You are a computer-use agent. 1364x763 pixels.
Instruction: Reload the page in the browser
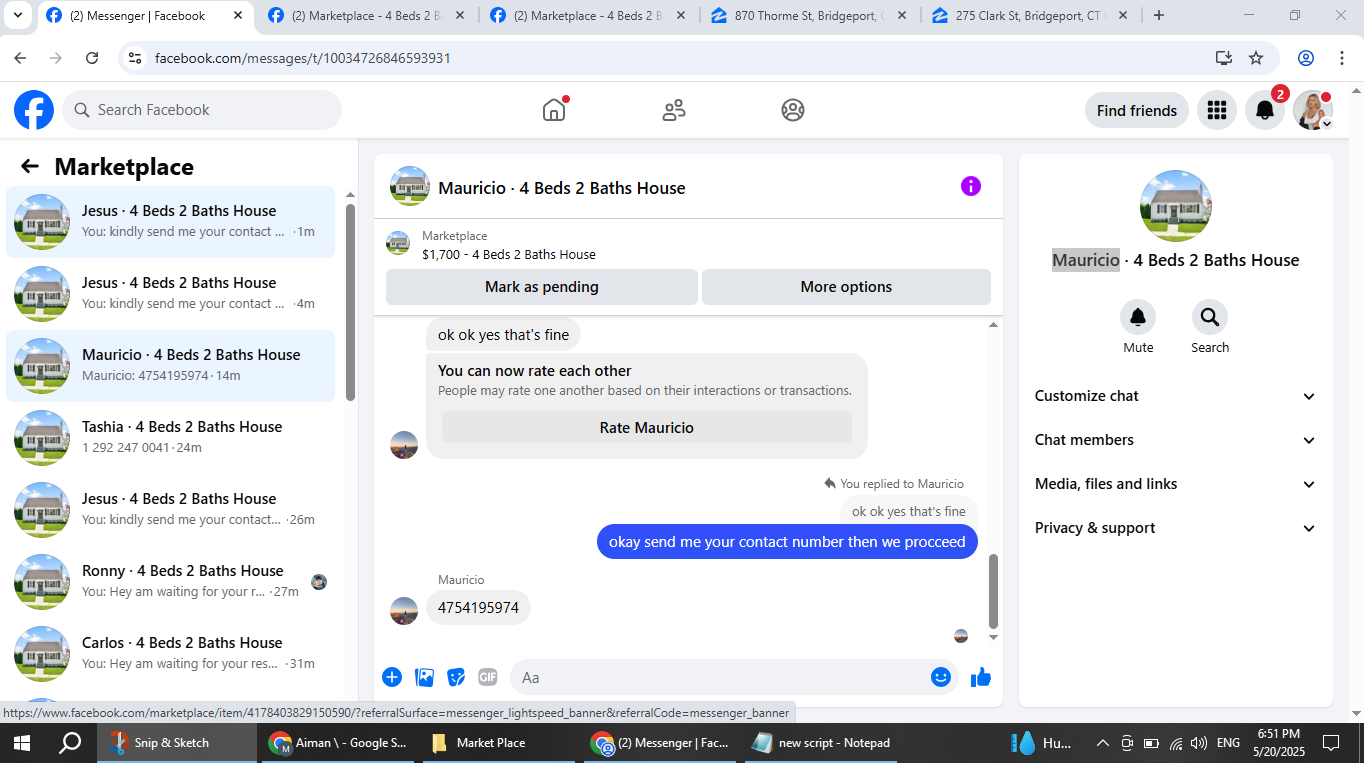click(x=92, y=58)
